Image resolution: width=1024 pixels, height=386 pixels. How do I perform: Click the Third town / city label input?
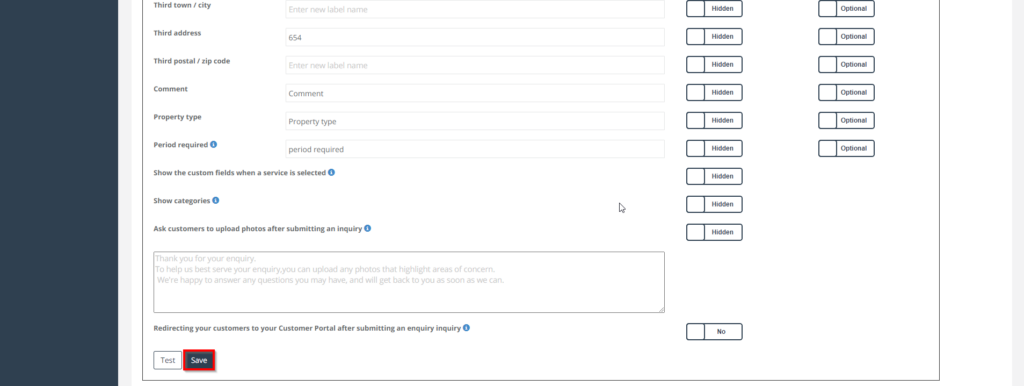[x=475, y=9]
